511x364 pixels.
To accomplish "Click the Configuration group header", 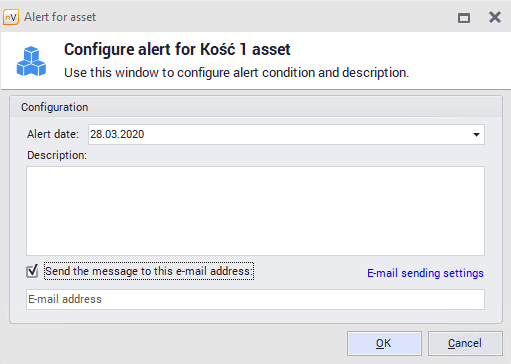I will [x=256, y=107].
